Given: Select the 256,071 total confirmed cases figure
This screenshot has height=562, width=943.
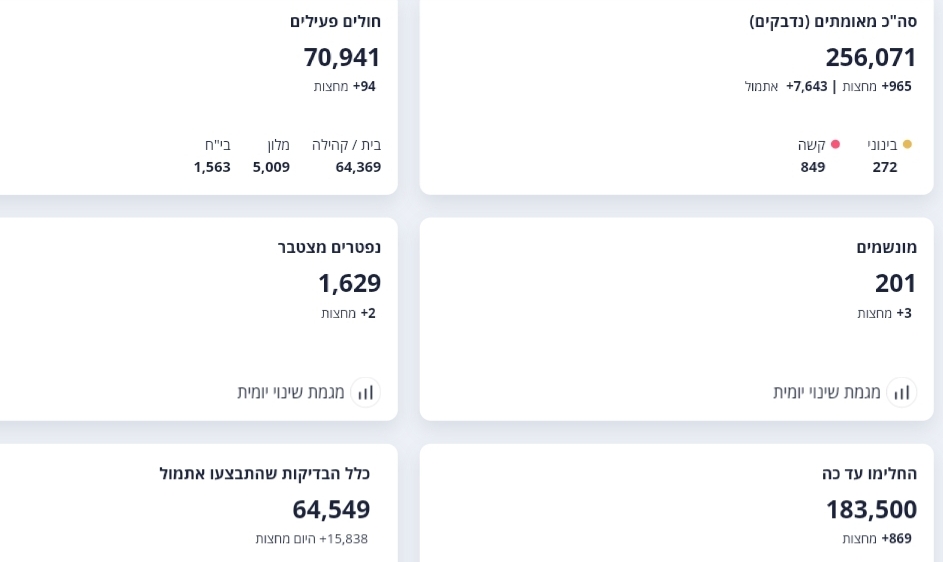Looking at the screenshot, I should [870, 57].
